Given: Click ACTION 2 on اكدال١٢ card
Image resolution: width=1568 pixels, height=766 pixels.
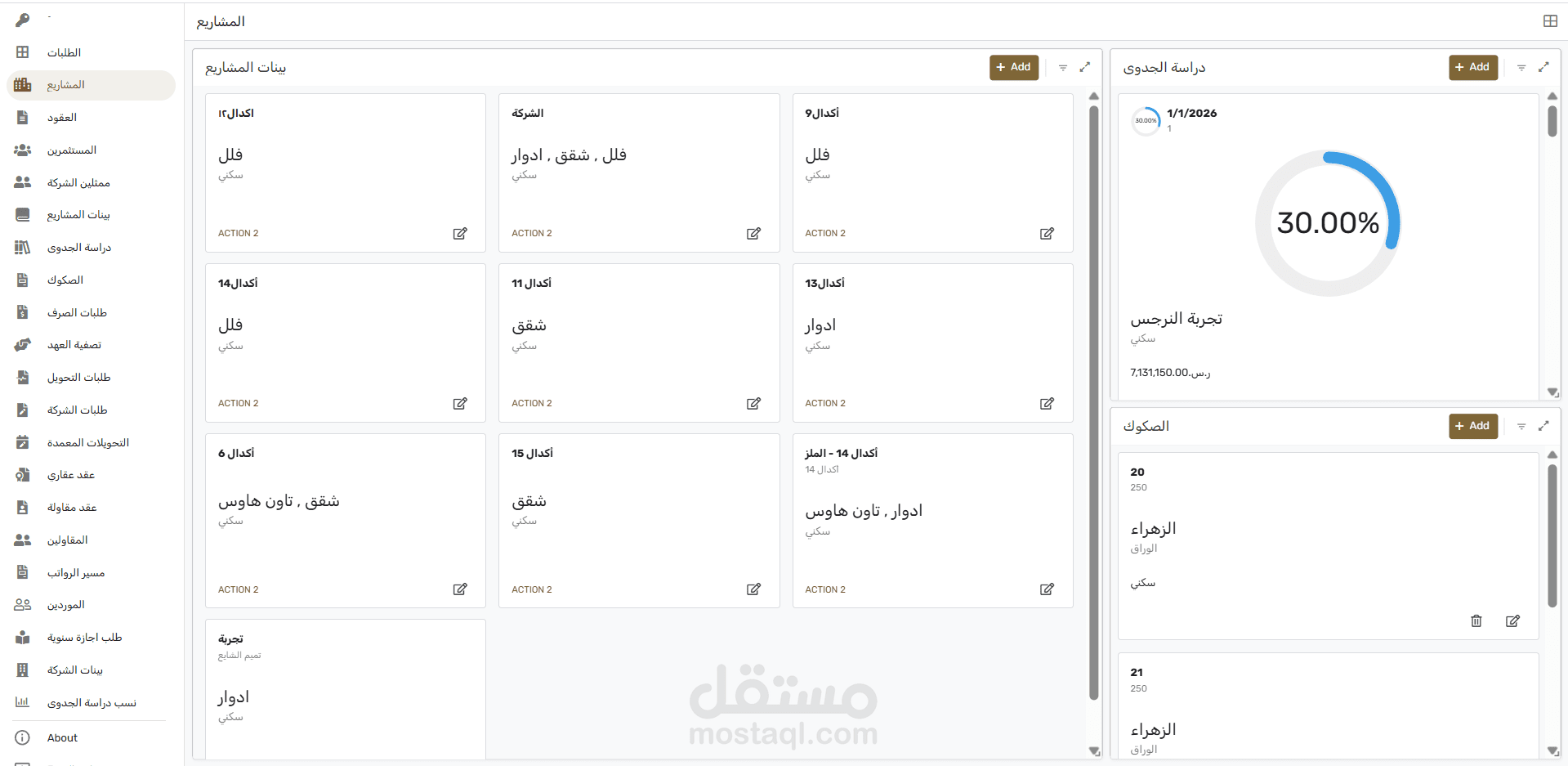Looking at the screenshot, I should coord(238,234).
